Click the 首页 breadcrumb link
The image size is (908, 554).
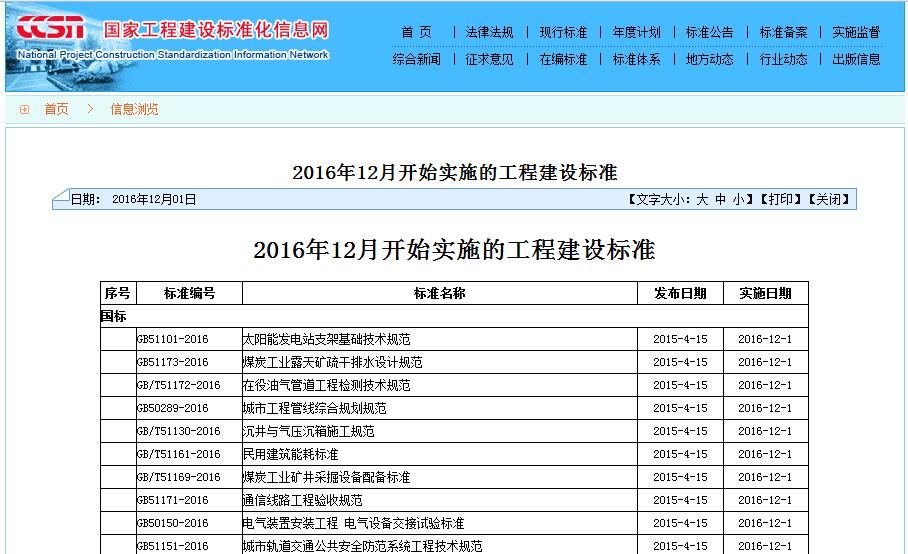[57, 109]
